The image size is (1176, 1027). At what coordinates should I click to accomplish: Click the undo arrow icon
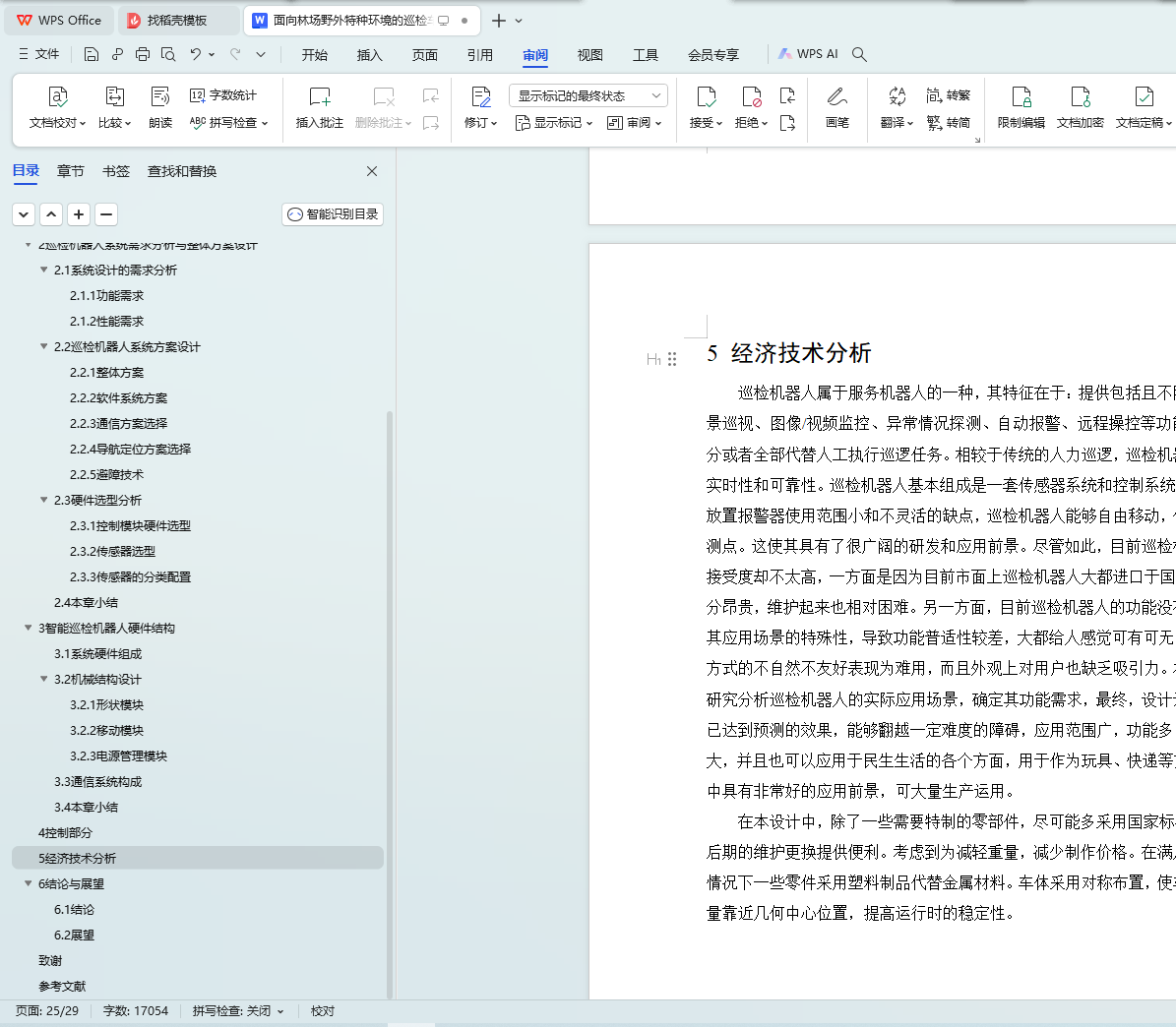coord(195,54)
